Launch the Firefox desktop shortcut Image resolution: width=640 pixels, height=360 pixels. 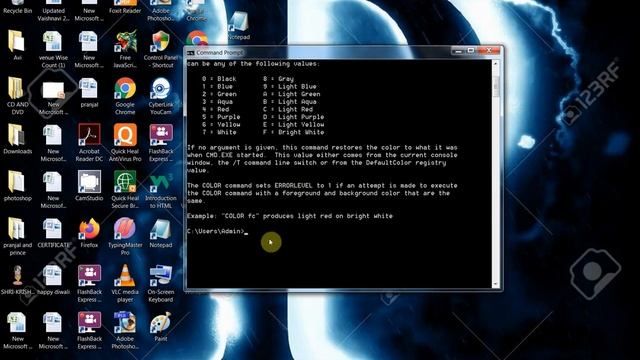[89, 233]
